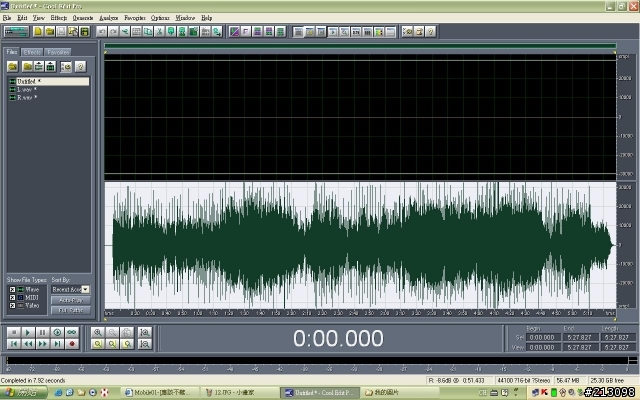Open the File menu
The image size is (640, 400).
click(7, 18)
